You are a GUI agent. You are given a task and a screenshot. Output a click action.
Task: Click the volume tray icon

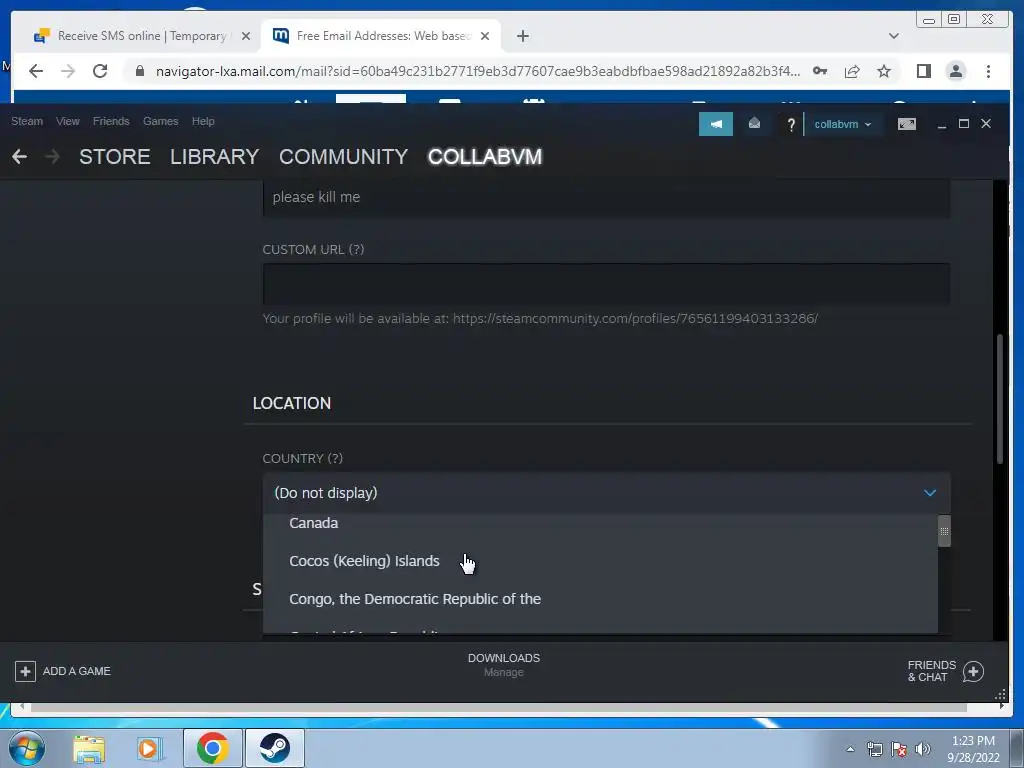pos(923,749)
